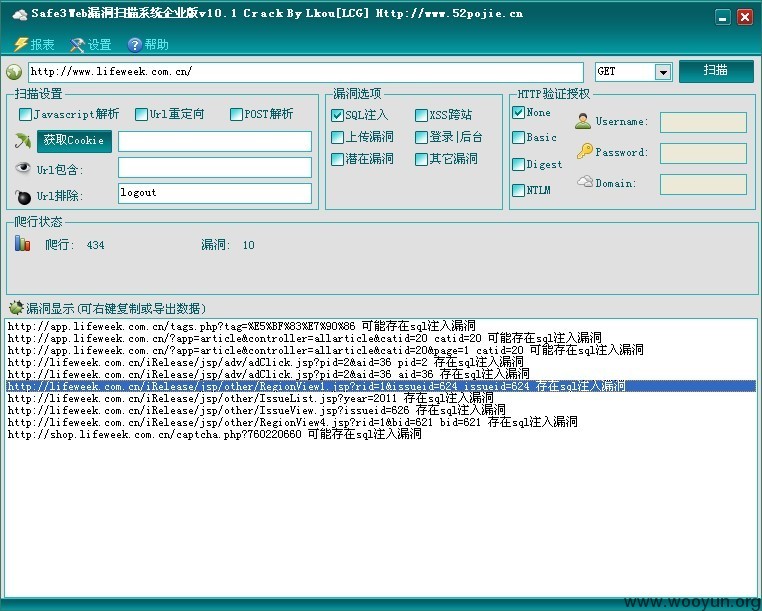
Task: Click the Password input field
Action: (x=703, y=153)
